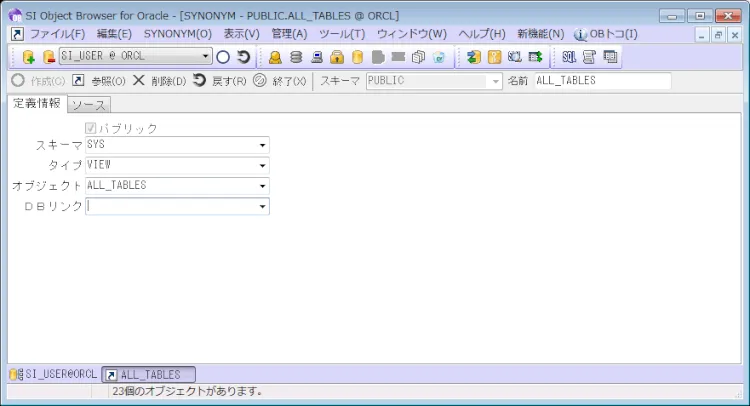
Task: Click the copy pages icon in toolbar
Action: click(419, 57)
